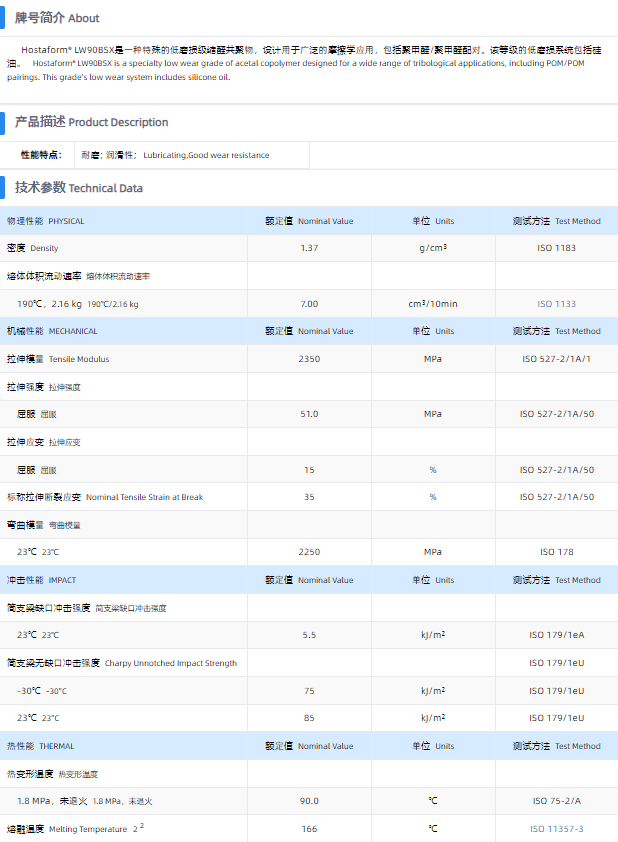Select the yield strain value 15
Image resolution: width=618 pixels, height=842 pixels.
pyautogui.click(x=309, y=470)
